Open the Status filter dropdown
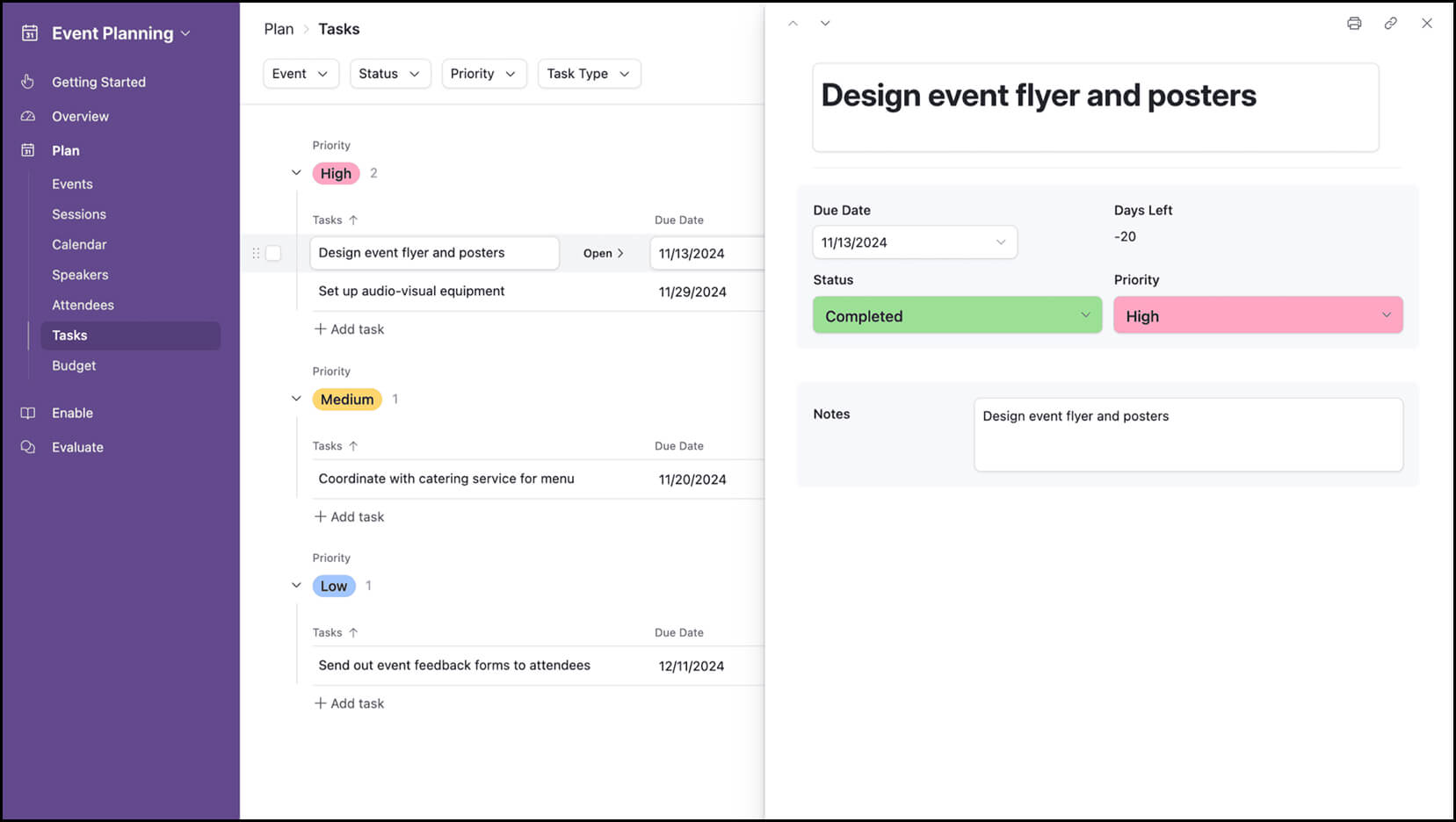1456x822 pixels. (x=390, y=74)
